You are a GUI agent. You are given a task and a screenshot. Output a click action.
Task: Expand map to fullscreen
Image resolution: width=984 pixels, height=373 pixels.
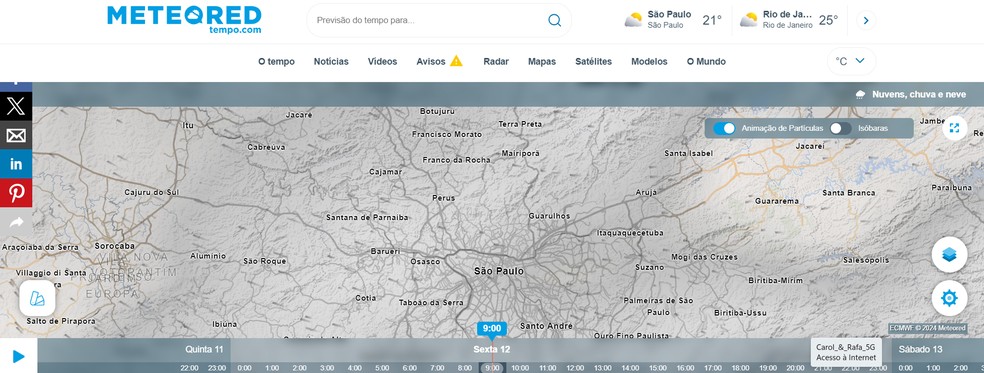click(955, 128)
